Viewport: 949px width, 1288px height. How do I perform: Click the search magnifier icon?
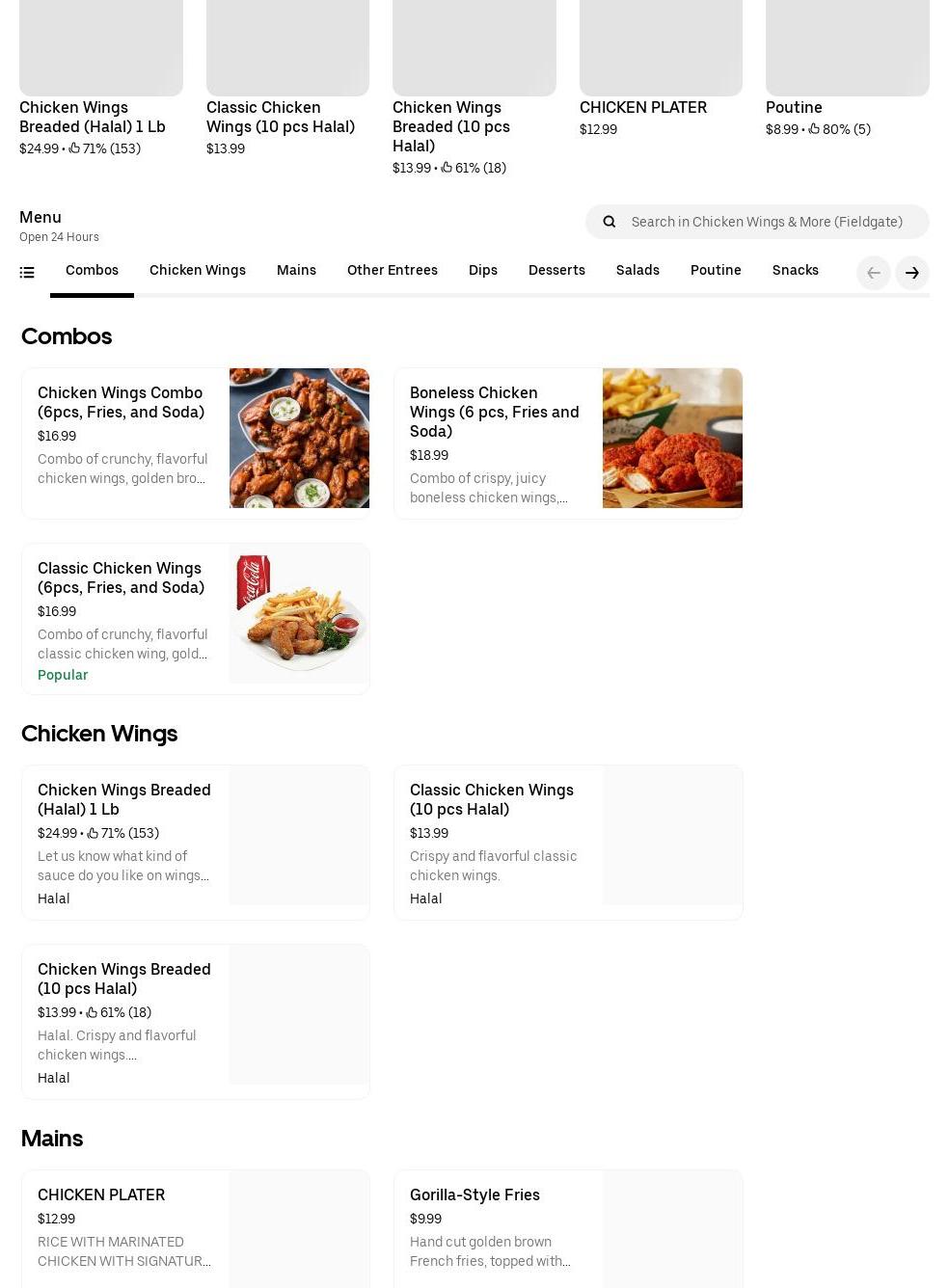click(609, 221)
